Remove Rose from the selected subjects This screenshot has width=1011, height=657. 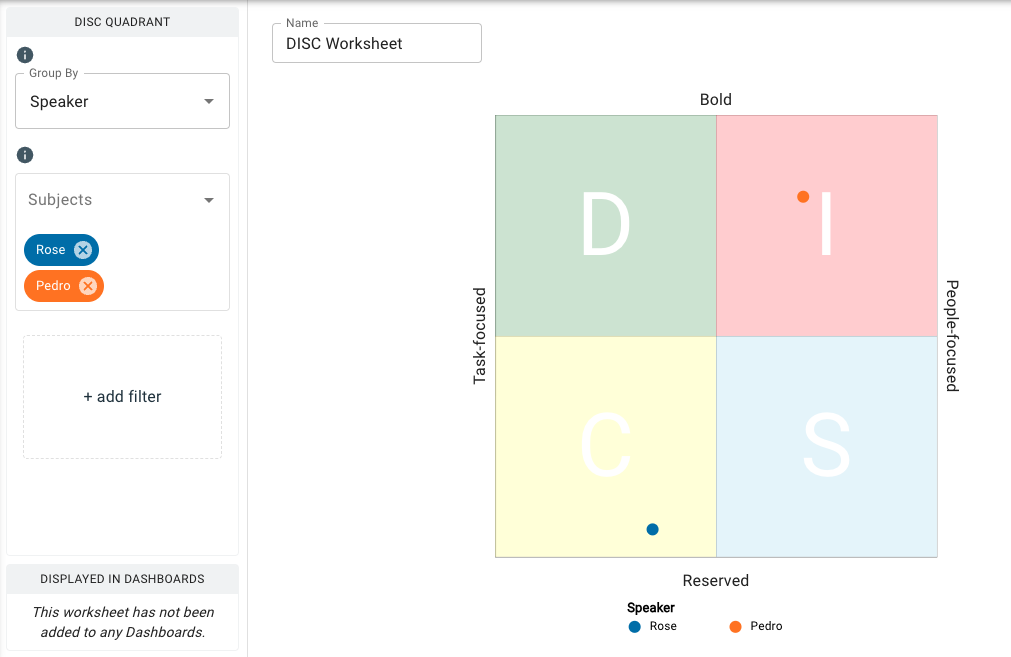pos(85,250)
